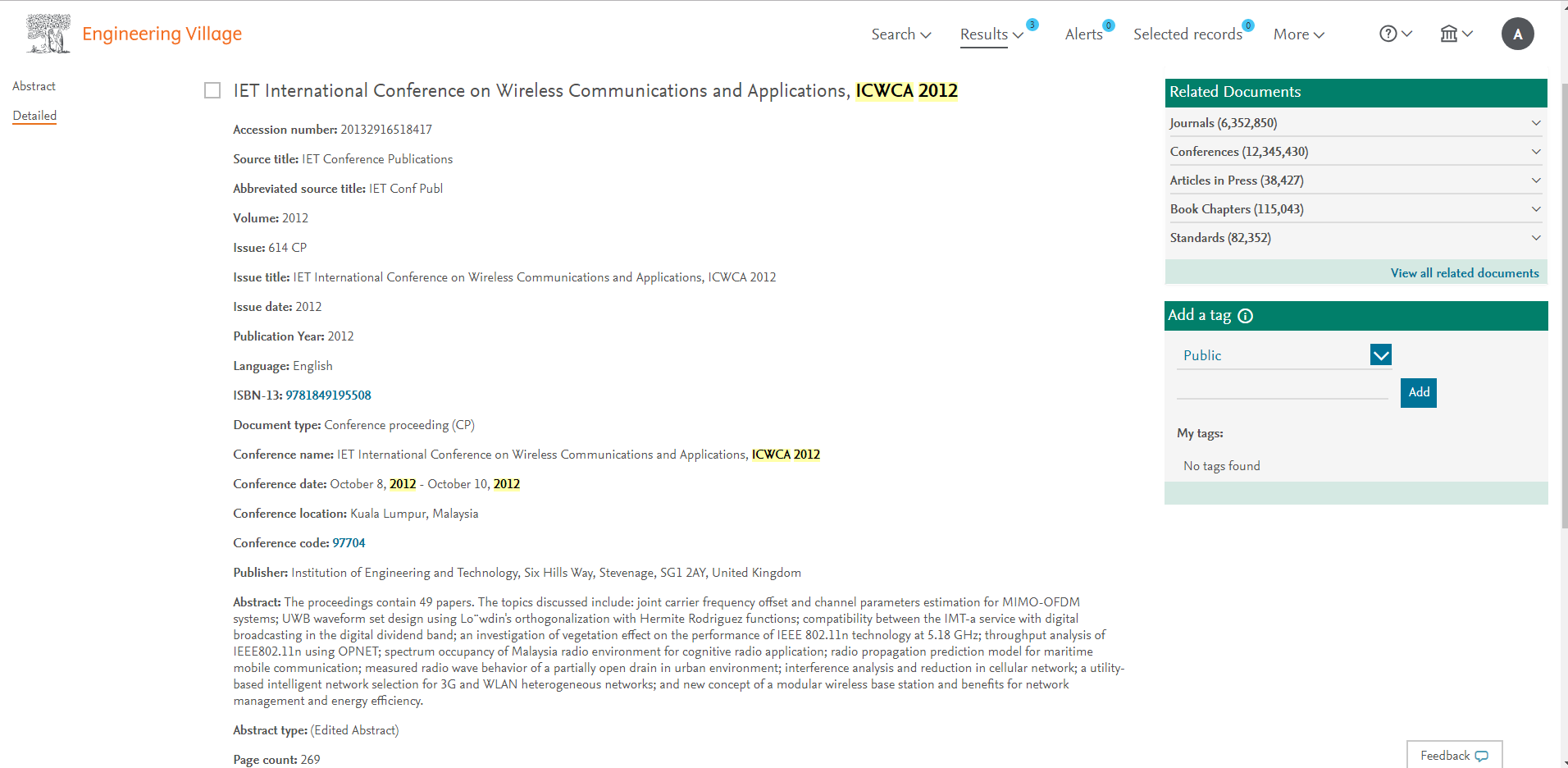
Task: Click the Related Documents panel header
Action: pyautogui.click(x=1356, y=93)
